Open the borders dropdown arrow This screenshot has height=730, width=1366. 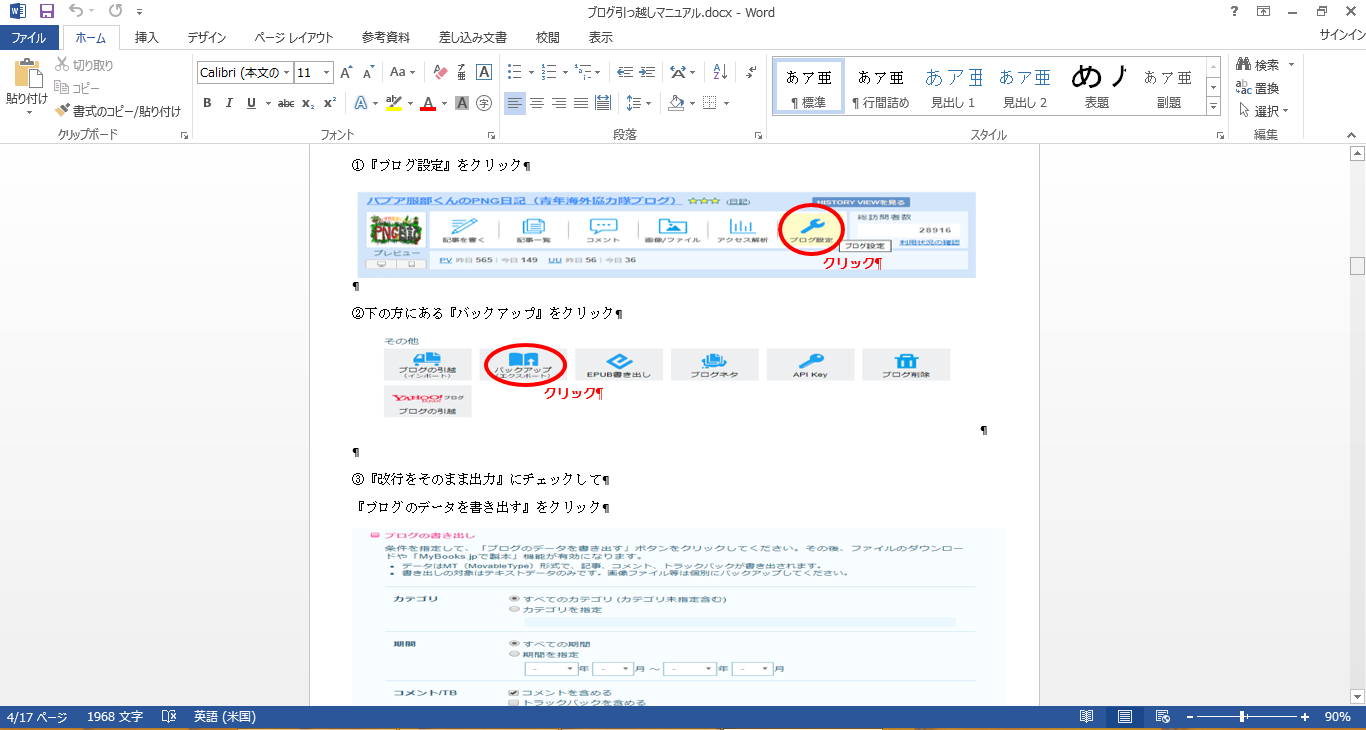click(x=726, y=103)
